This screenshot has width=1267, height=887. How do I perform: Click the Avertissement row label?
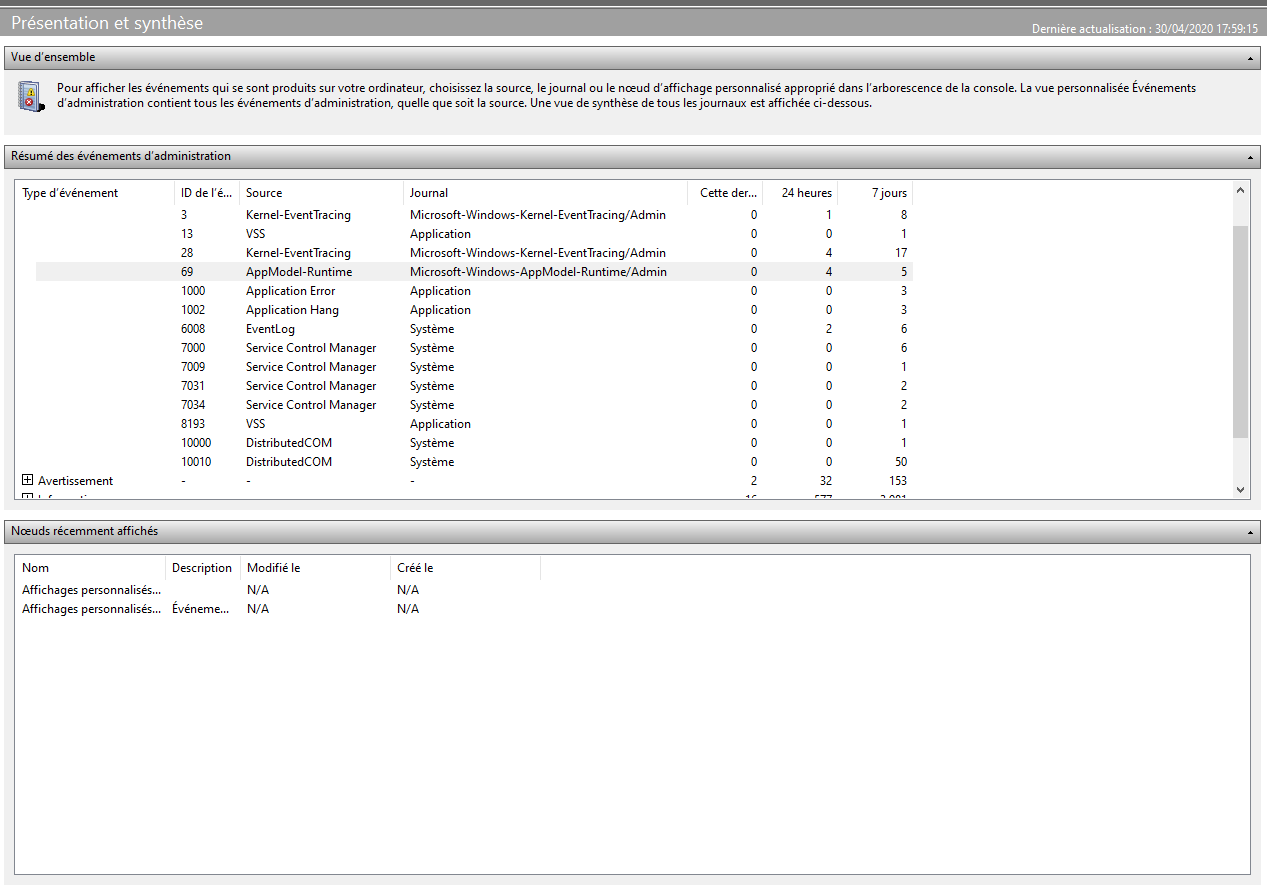click(x=75, y=481)
